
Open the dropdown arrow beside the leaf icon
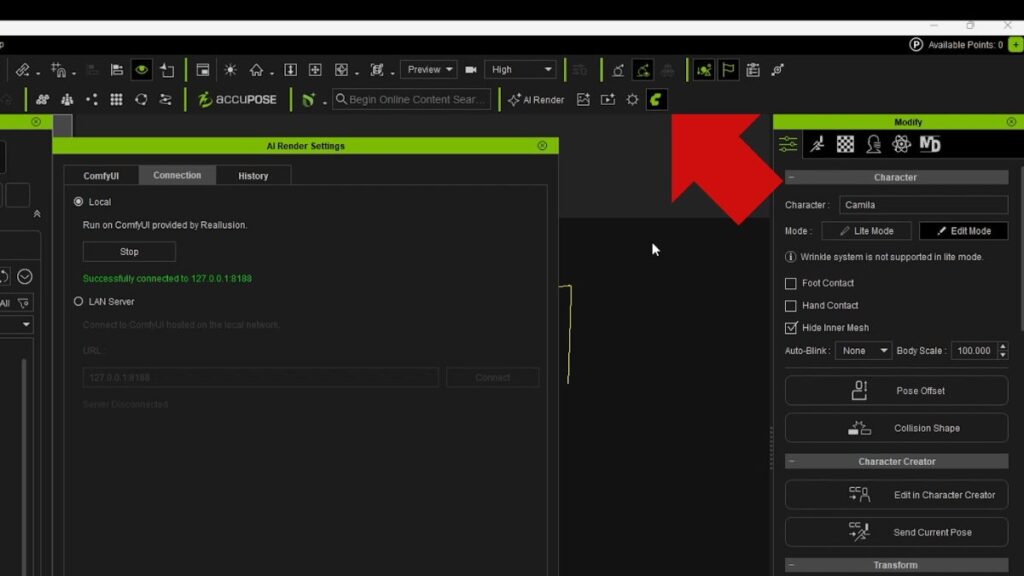325,102
